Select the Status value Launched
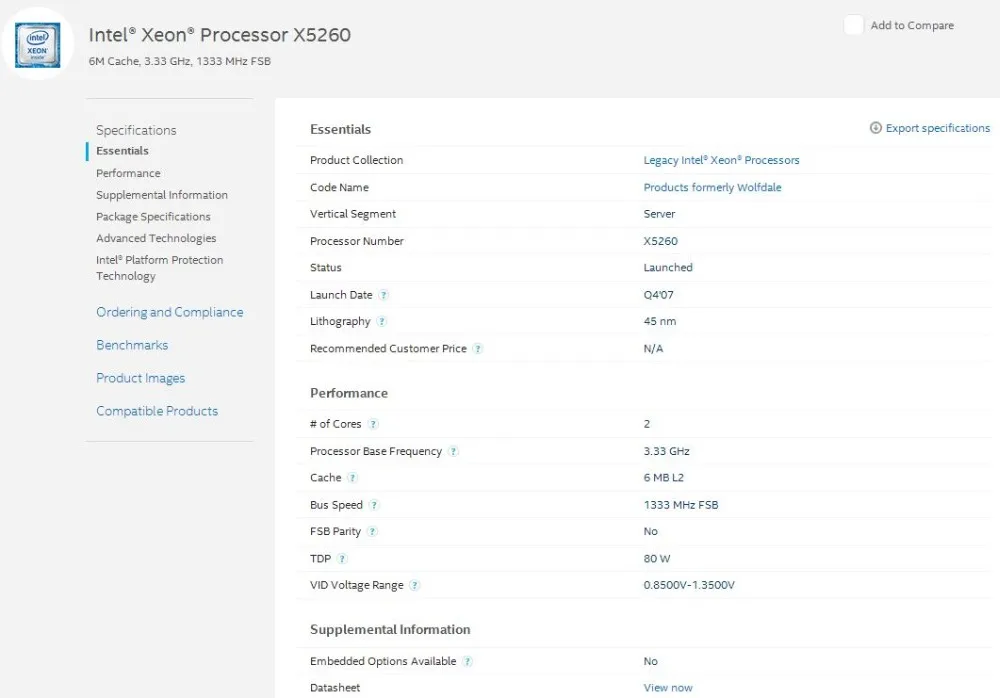The height and width of the screenshot is (698, 1000). point(668,267)
